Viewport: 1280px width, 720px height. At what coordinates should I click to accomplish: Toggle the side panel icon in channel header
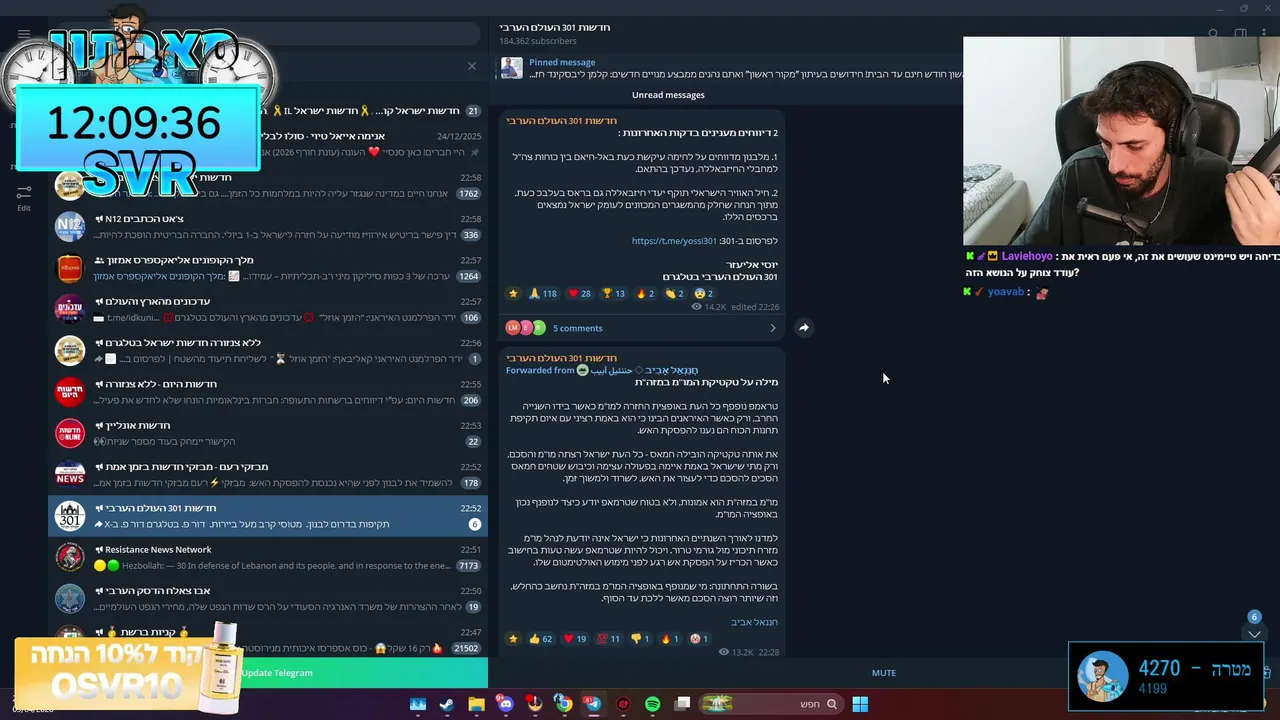[1240, 34]
